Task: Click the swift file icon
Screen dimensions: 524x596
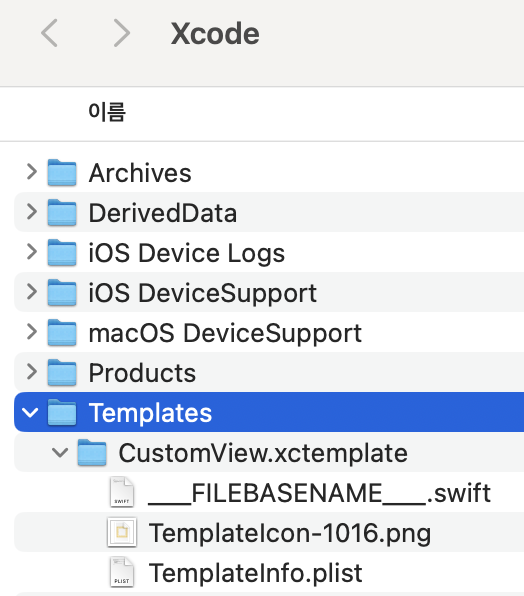Action: coord(122,492)
